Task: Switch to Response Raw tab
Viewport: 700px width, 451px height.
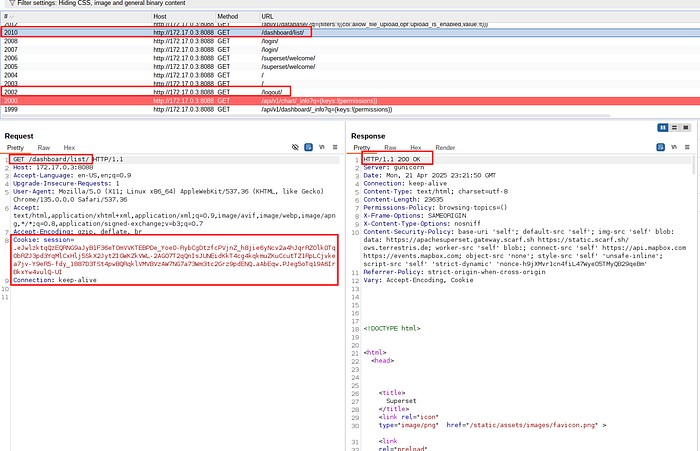Action: (390, 148)
